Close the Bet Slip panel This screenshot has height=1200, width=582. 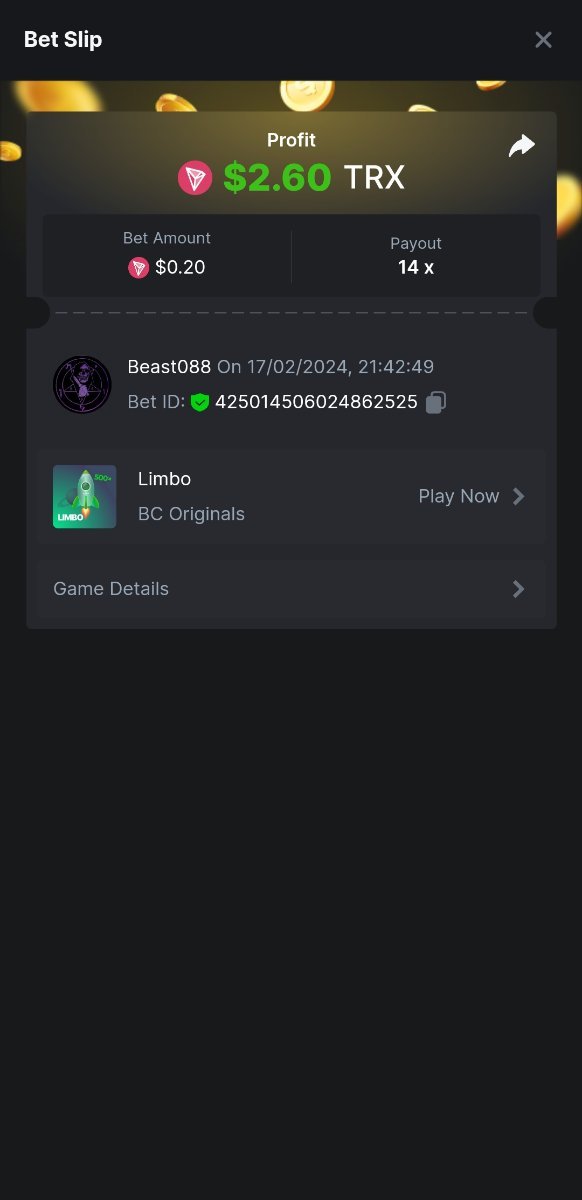coord(543,40)
